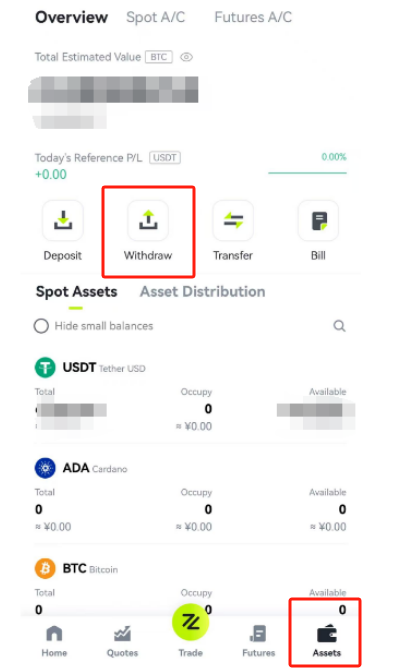Viewport: 405px width, 669px height.
Task: Toggle balance visibility eye icon
Action: click(186, 57)
